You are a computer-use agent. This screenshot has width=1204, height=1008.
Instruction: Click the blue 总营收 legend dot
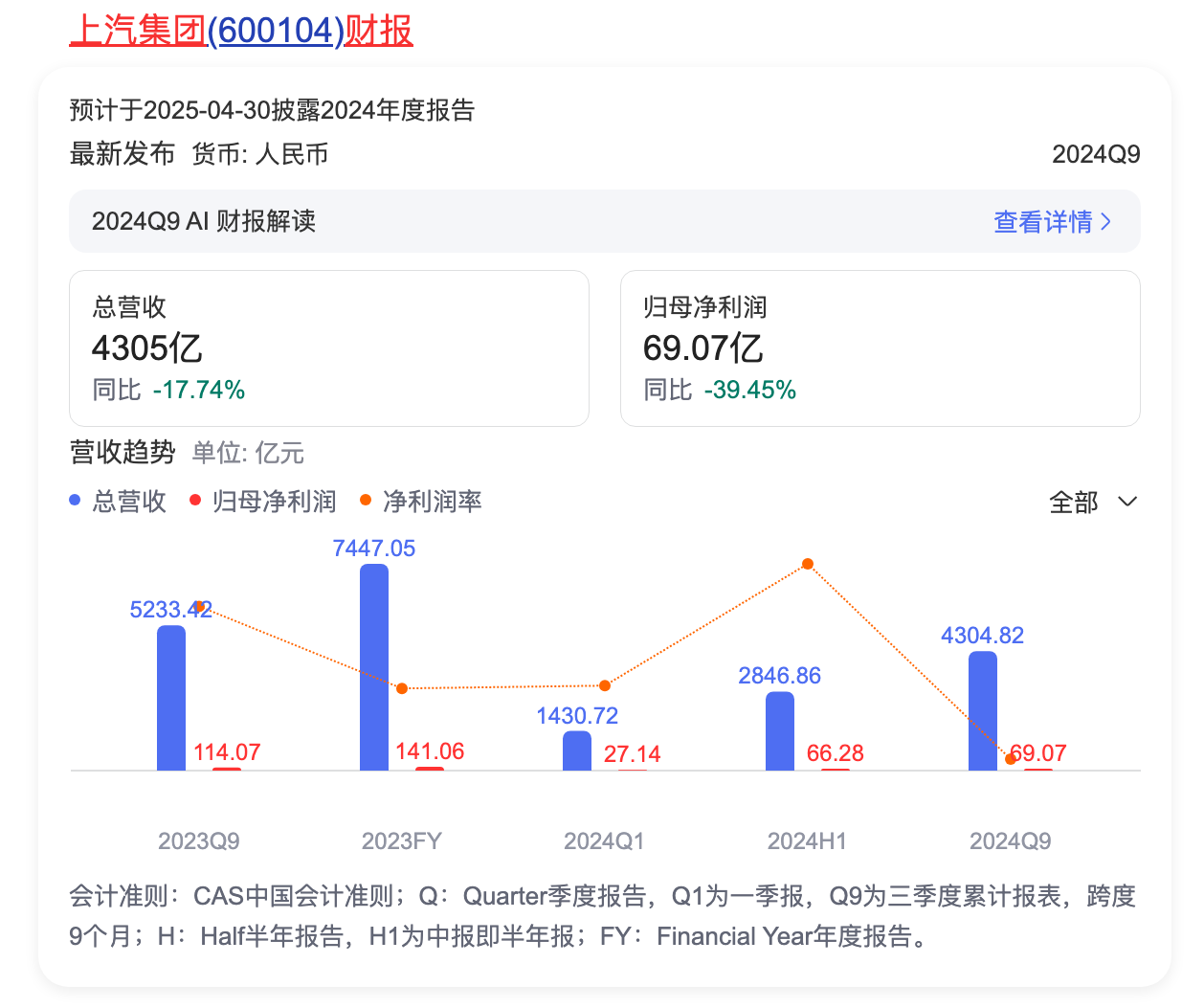click(x=75, y=501)
